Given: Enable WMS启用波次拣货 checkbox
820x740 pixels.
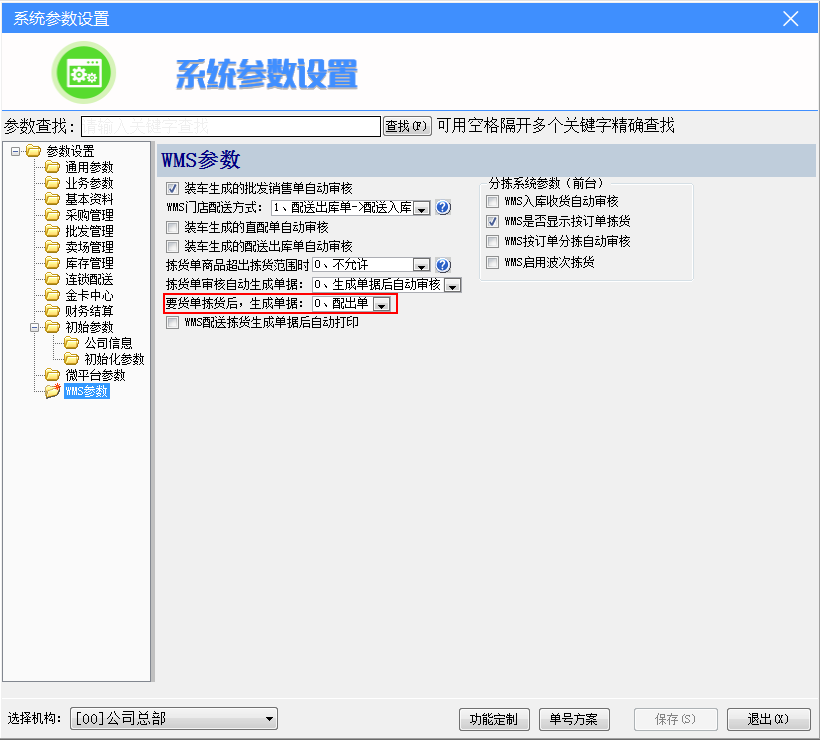Looking at the screenshot, I should pos(492,262).
